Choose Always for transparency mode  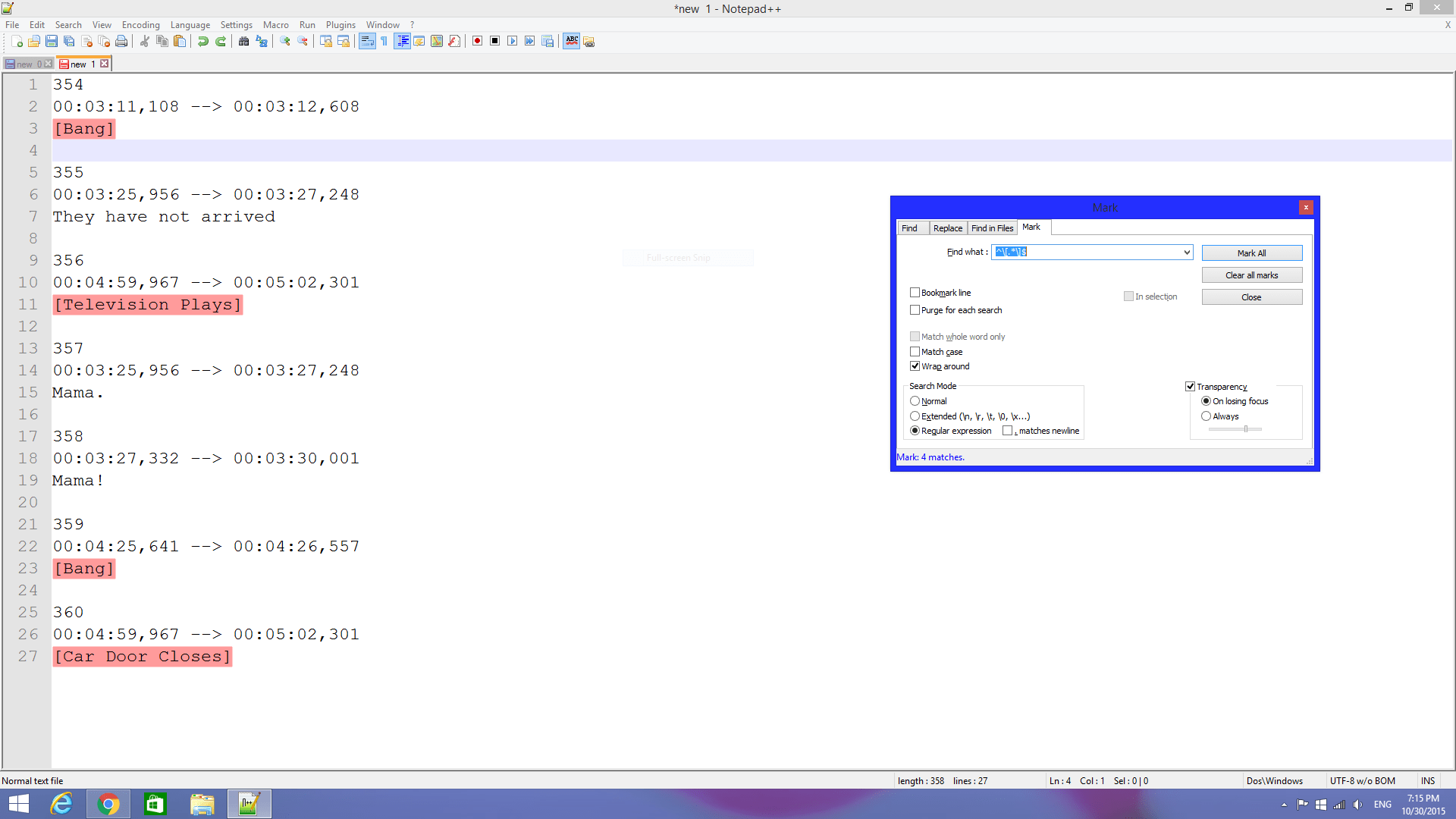coord(1206,416)
